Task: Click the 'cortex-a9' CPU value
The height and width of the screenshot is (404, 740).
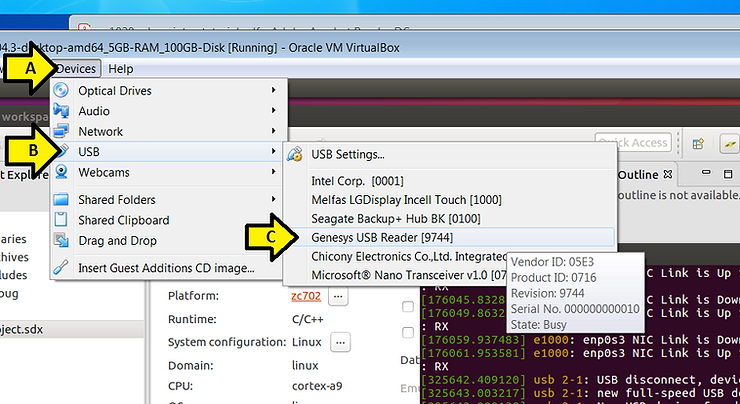Action: tap(317, 386)
